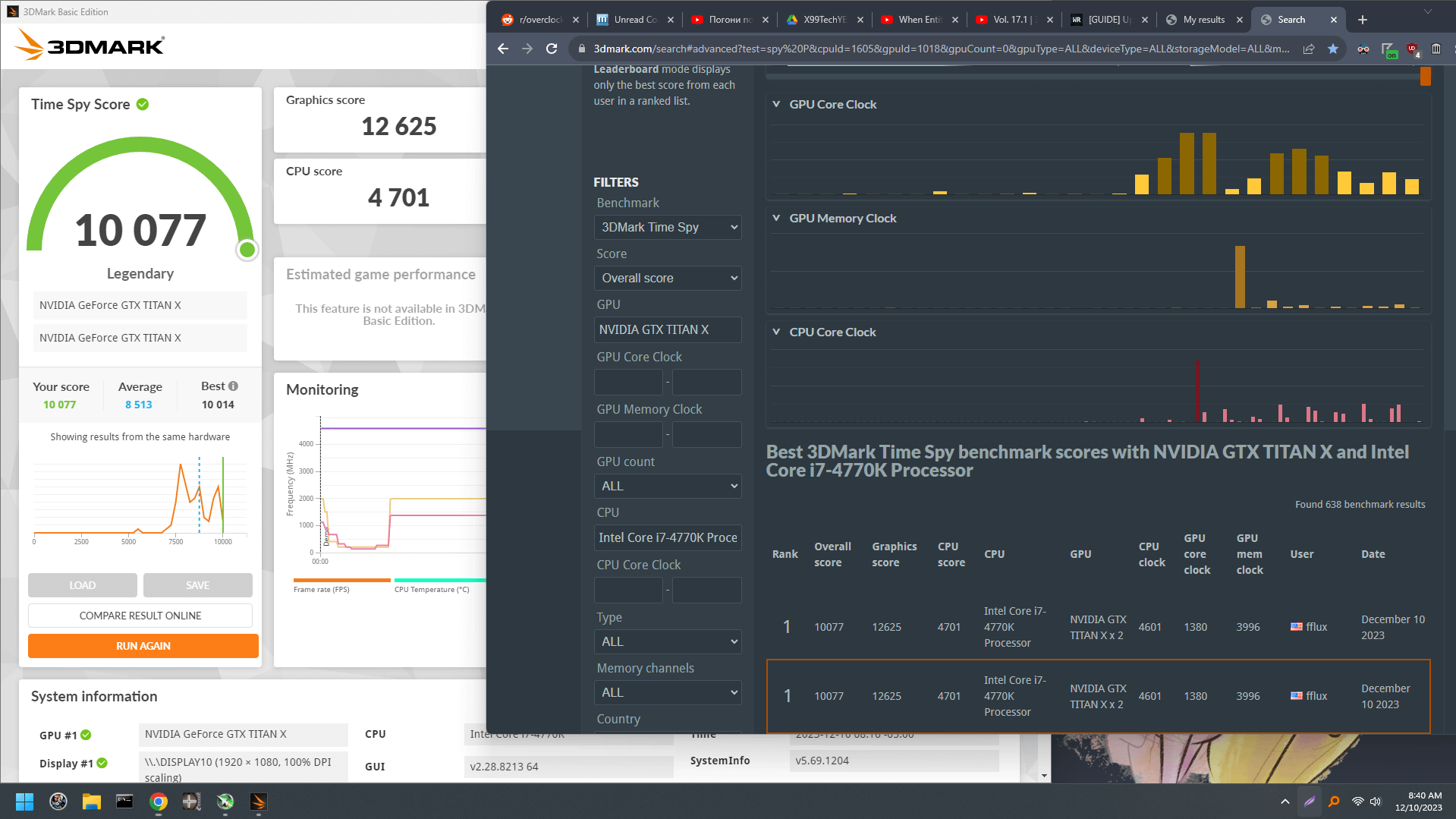Image resolution: width=1456 pixels, height=819 pixels.
Task: Open the Benchmark dropdown showing 3DMark Time Spy
Action: [668, 227]
